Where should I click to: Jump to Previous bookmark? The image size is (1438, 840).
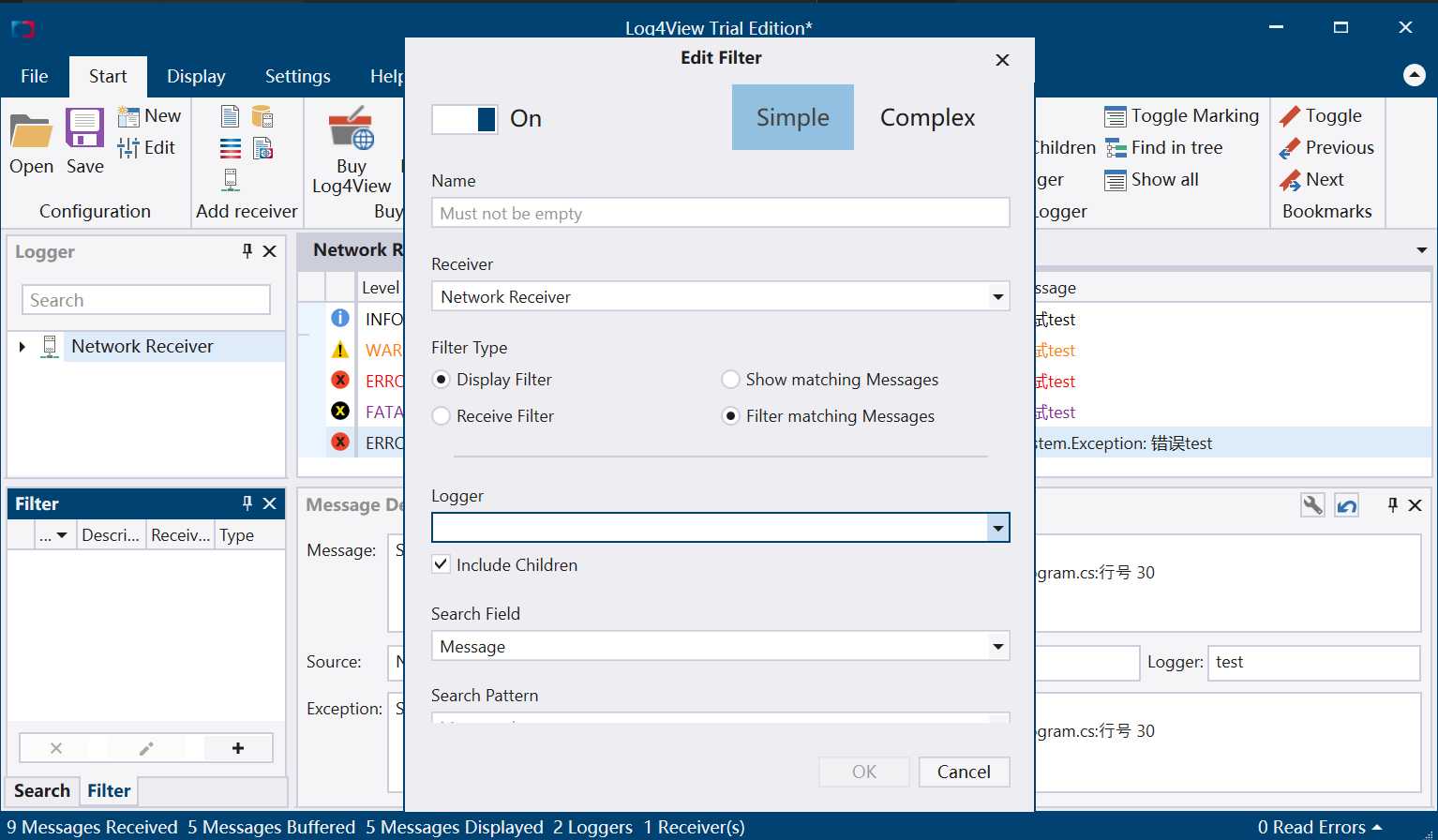click(1326, 147)
